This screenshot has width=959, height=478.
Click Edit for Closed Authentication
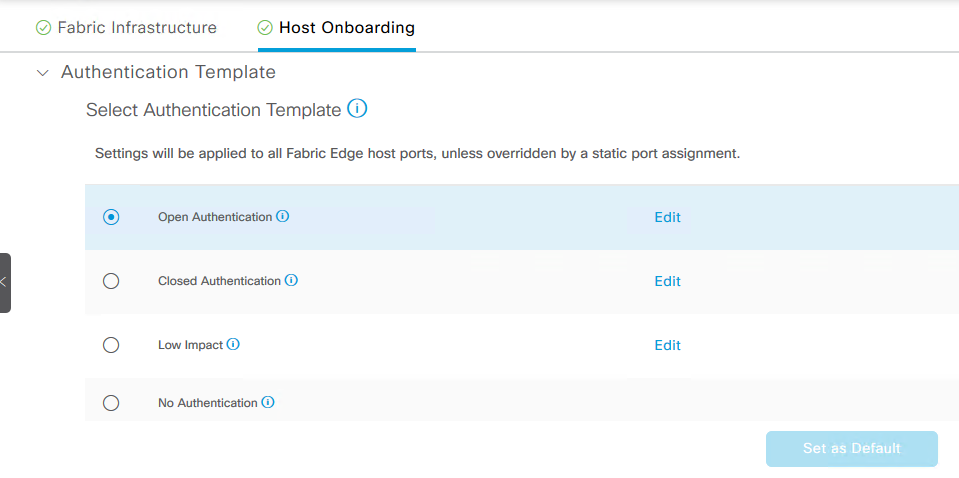667,281
